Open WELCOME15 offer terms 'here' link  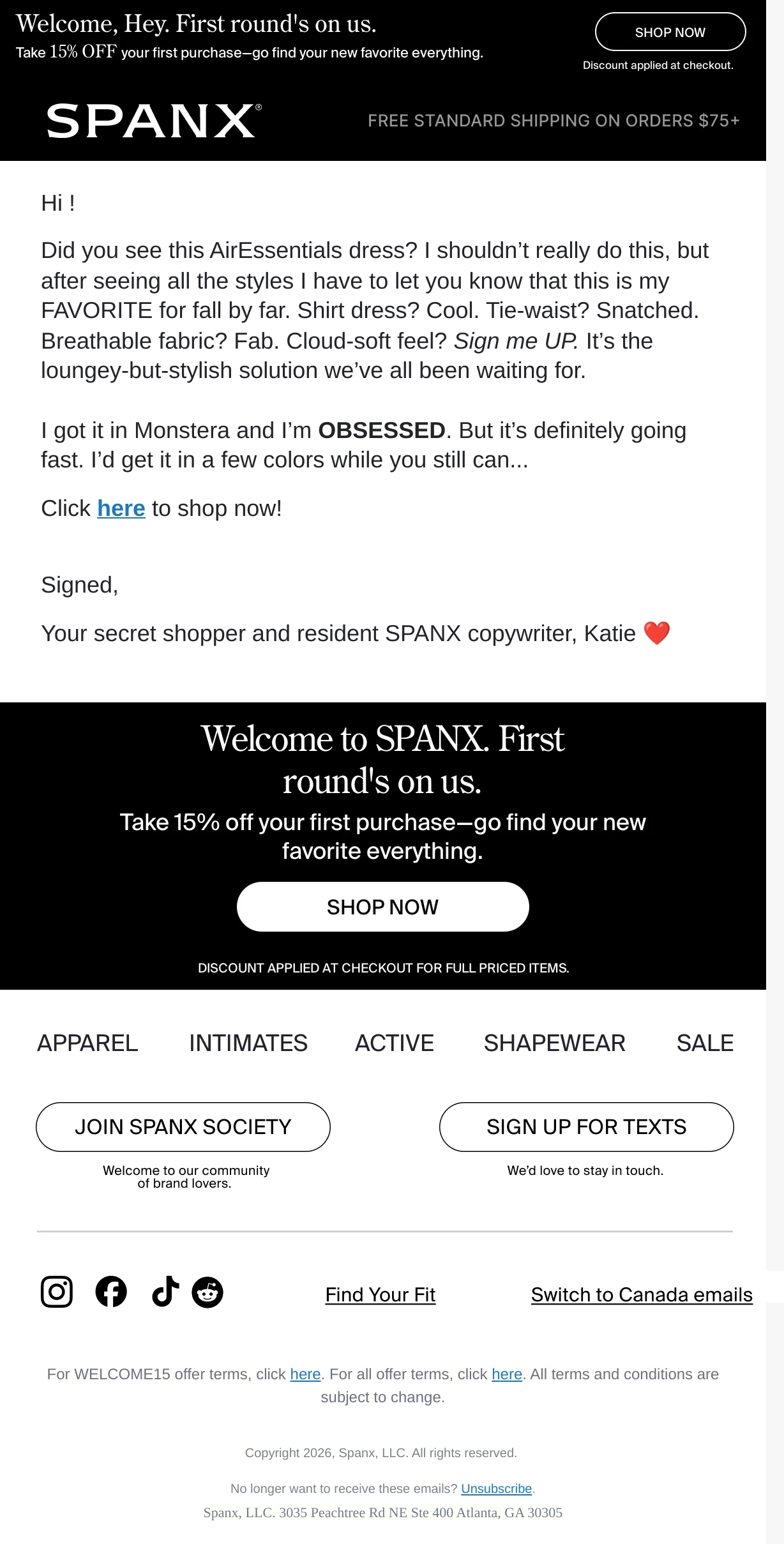[x=305, y=1374]
